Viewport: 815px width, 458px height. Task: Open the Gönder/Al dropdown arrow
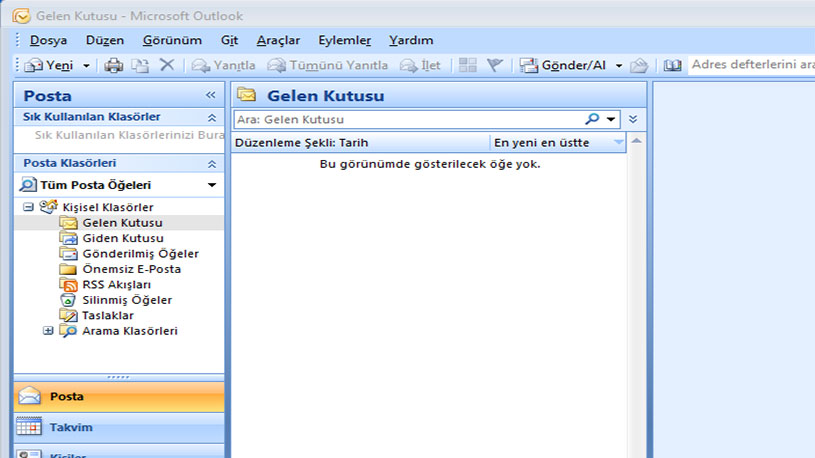point(619,66)
